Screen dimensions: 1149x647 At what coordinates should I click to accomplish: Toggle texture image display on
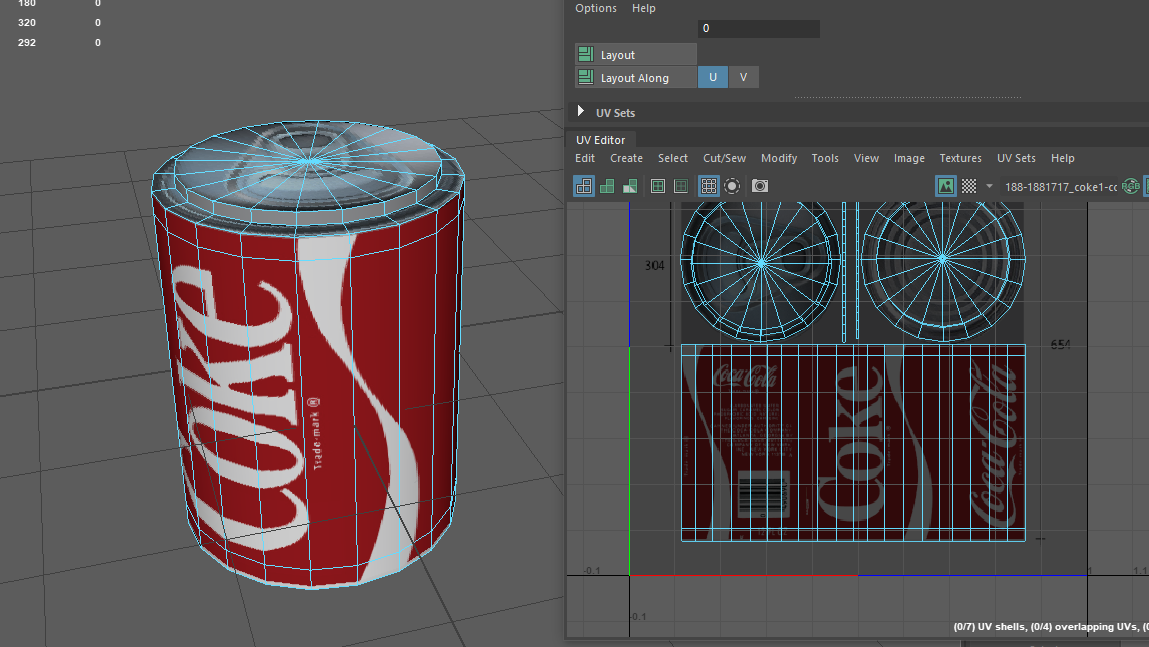(945, 186)
